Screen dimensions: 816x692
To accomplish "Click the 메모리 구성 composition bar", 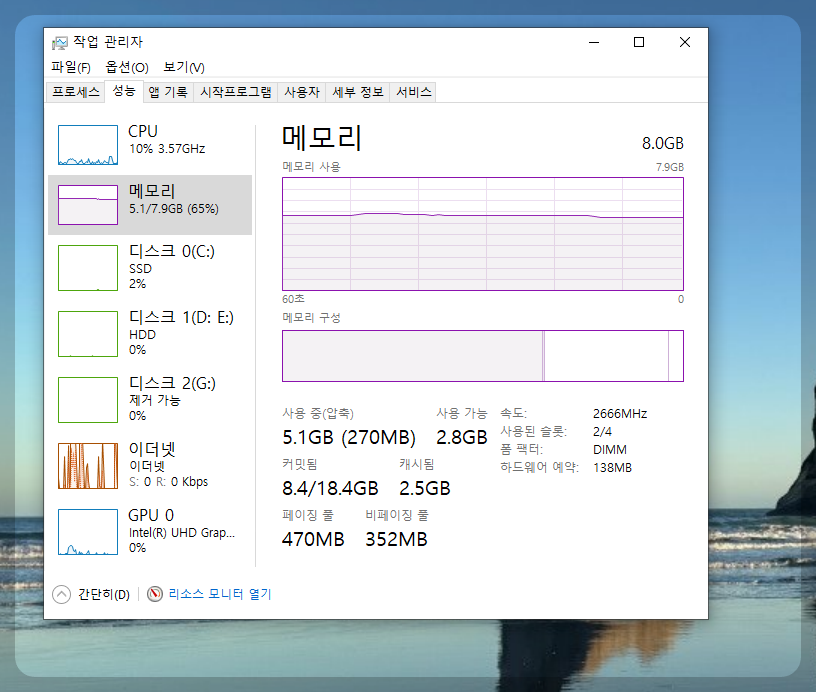I will 483,356.
